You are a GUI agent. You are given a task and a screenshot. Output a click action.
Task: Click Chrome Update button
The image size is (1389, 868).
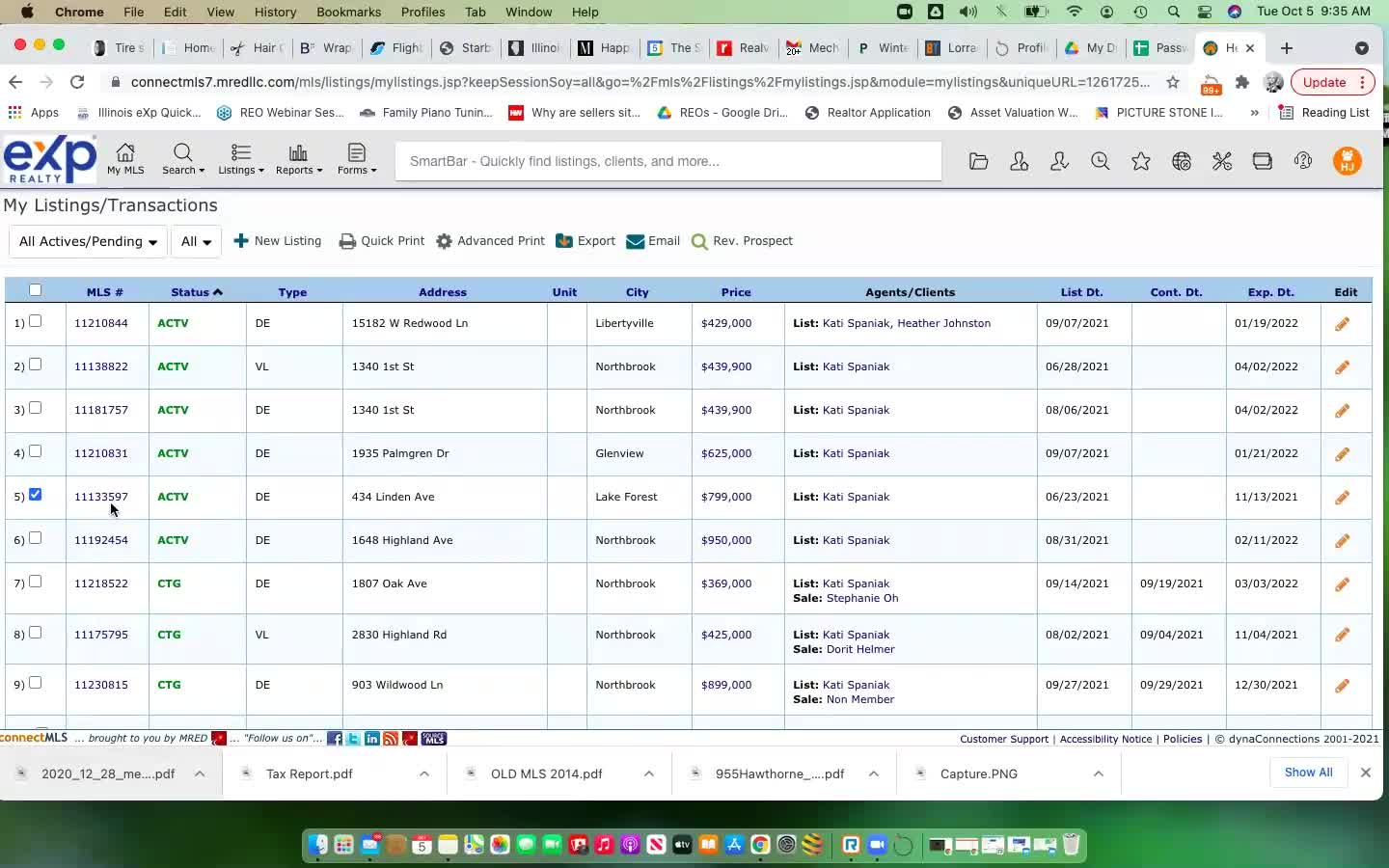(1332, 82)
